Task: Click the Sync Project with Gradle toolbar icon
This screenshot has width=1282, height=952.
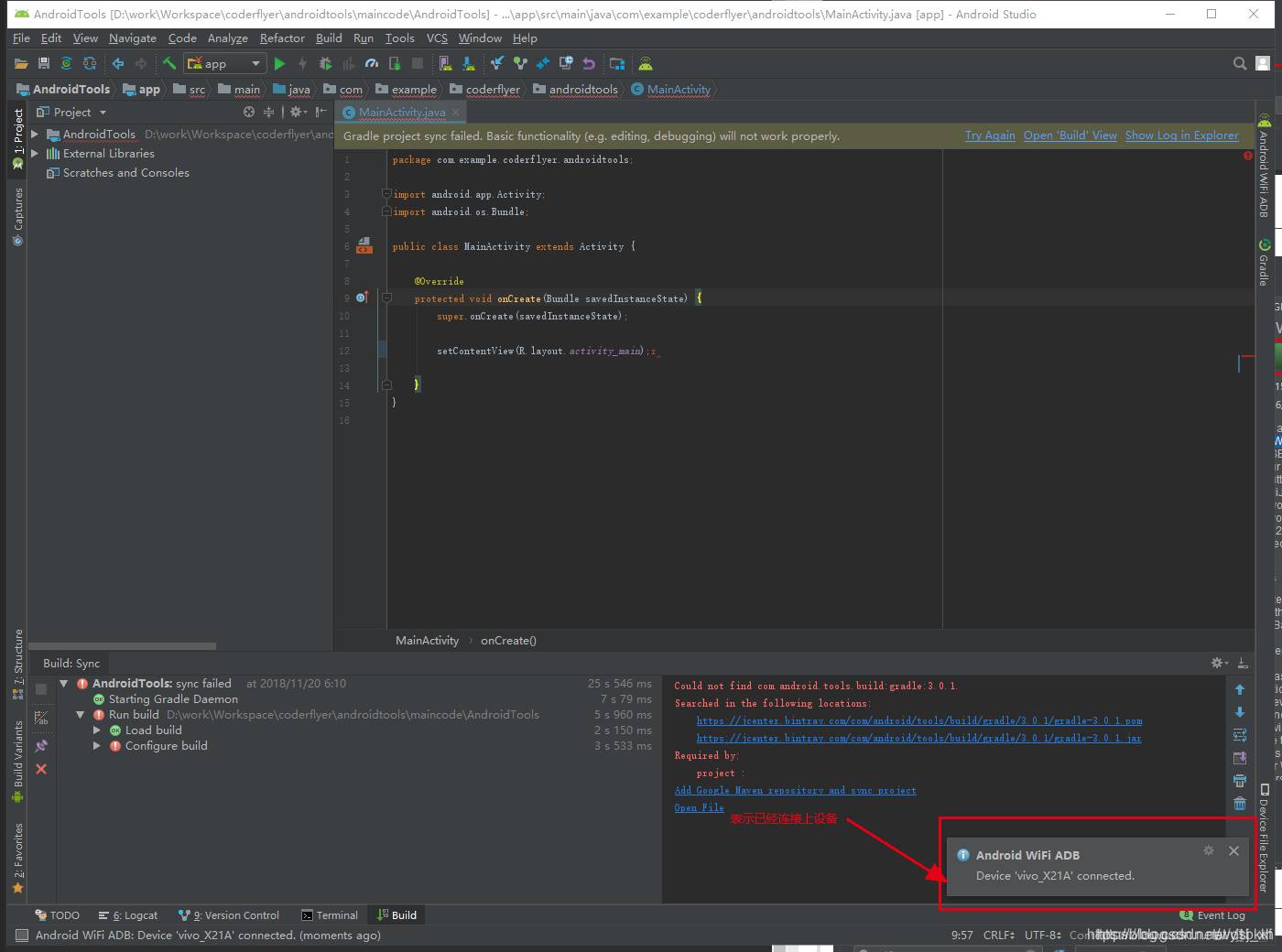Action: (x=66, y=63)
